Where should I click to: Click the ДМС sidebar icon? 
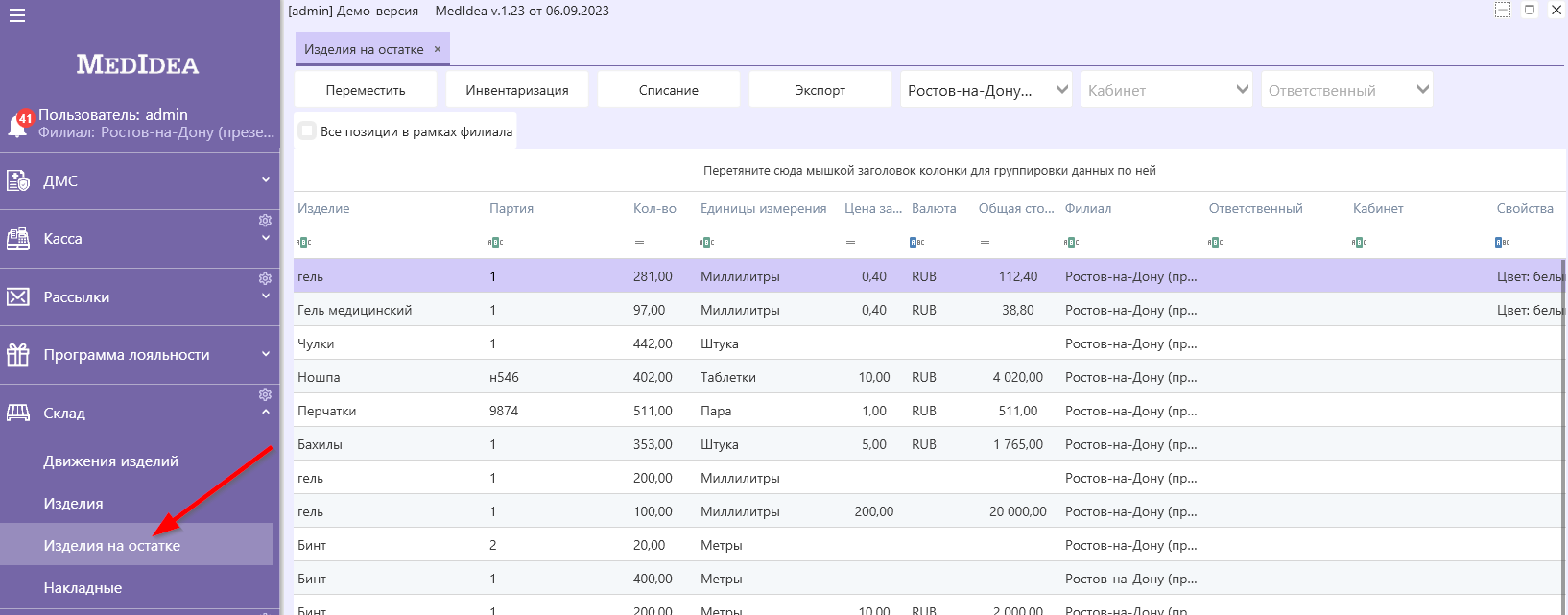(18, 180)
